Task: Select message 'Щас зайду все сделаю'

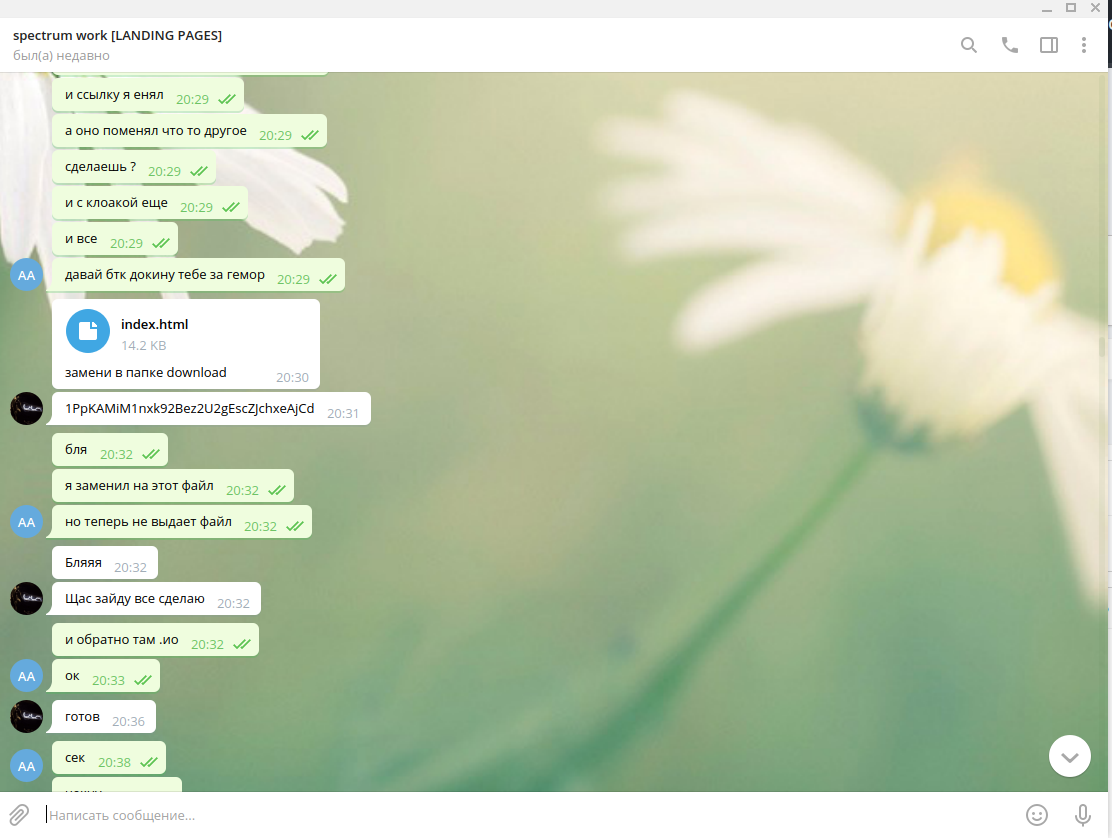Action: point(156,599)
